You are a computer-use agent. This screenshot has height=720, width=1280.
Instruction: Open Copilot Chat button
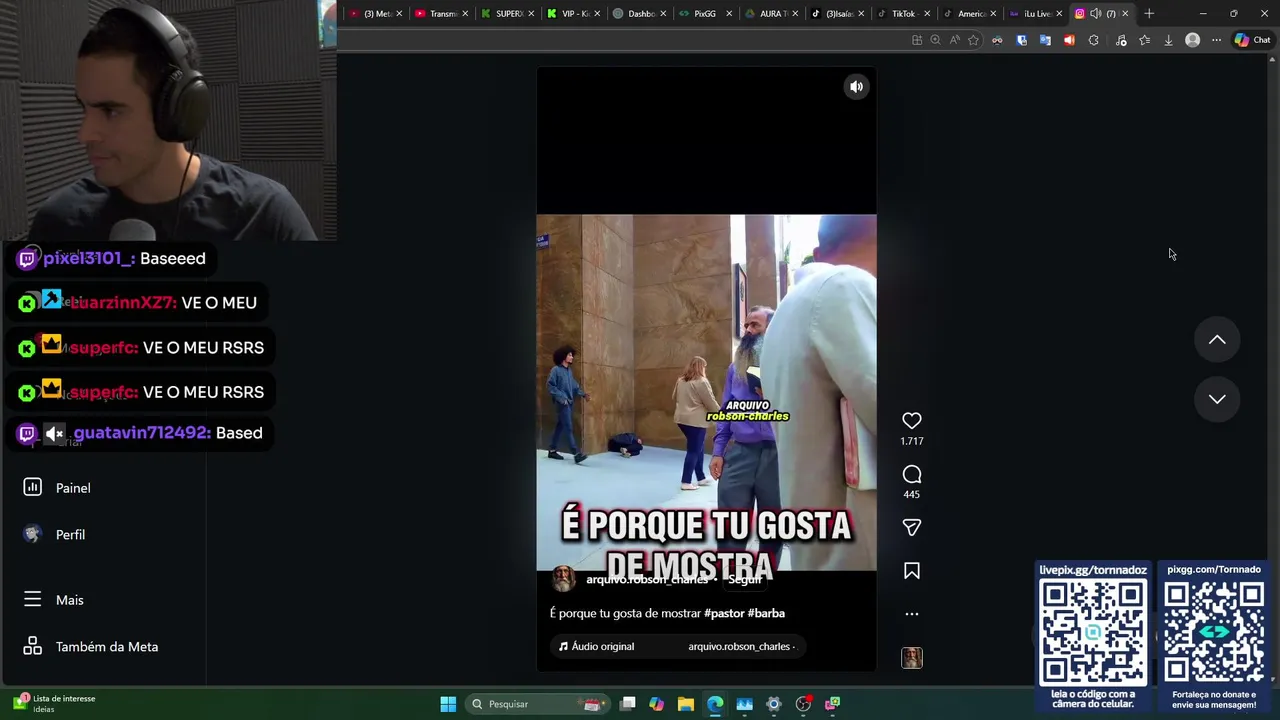1252,40
